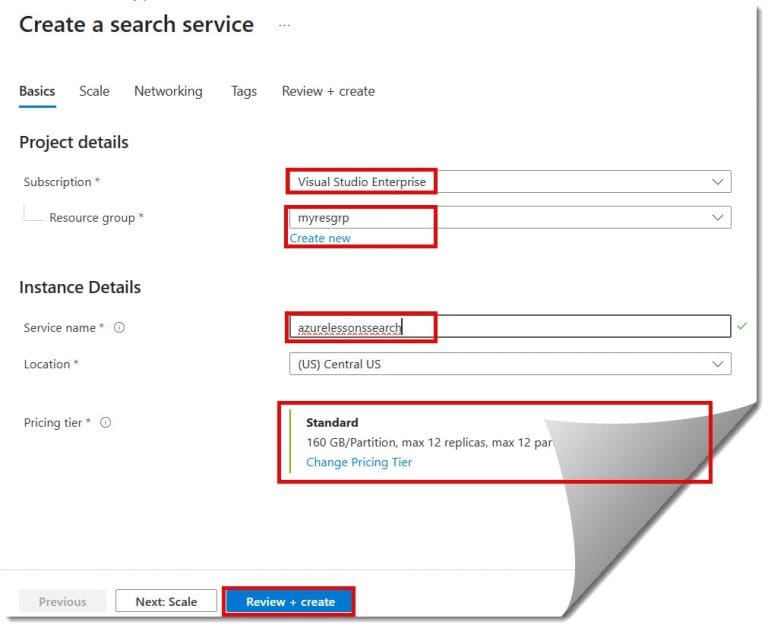768x628 pixels.
Task: Click the Instance Details heading
Action: (x=80, y=287)
